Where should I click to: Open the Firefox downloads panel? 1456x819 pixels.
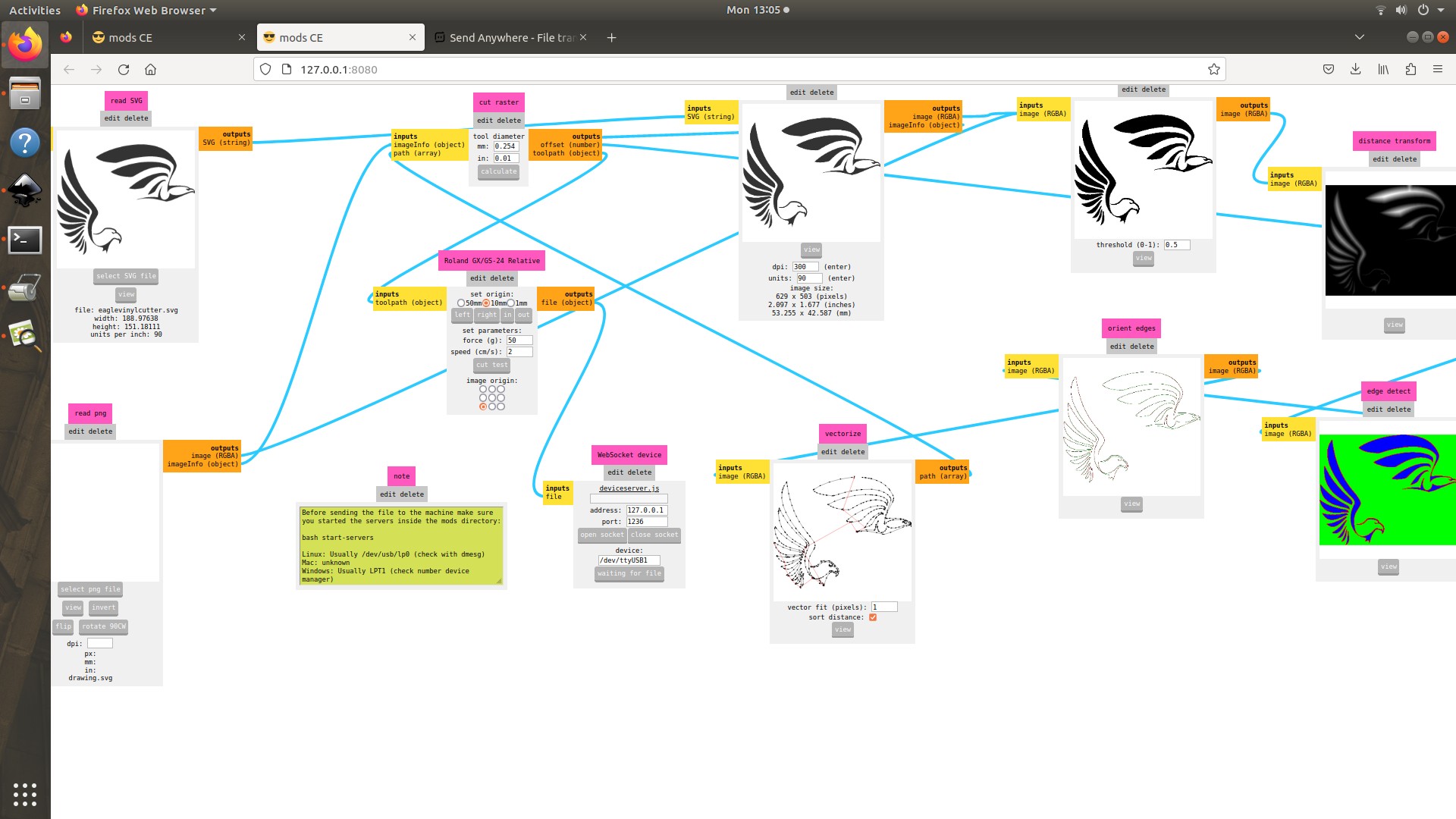click(1356, 69)
